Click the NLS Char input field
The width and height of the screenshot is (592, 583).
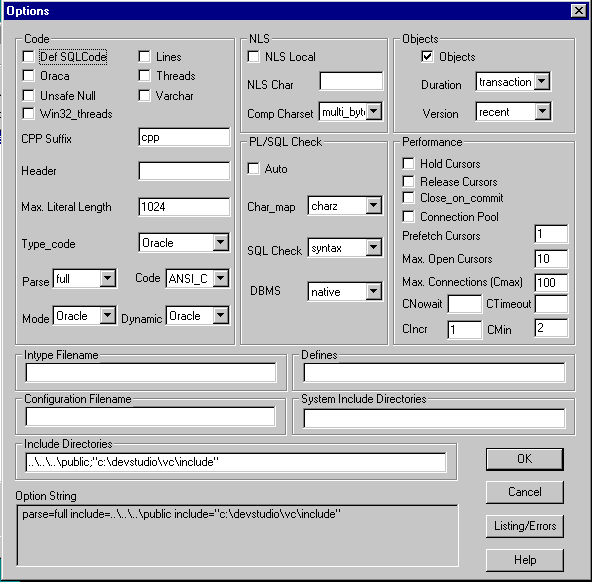coord(351,81)
